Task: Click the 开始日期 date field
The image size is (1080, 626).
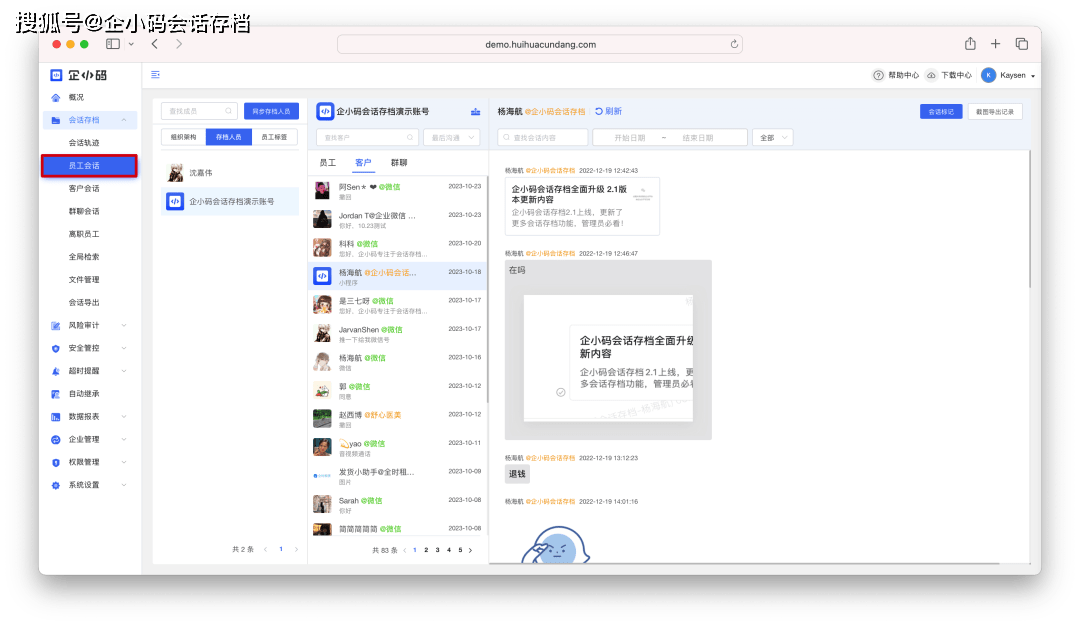Action: (x=630, y=138)
